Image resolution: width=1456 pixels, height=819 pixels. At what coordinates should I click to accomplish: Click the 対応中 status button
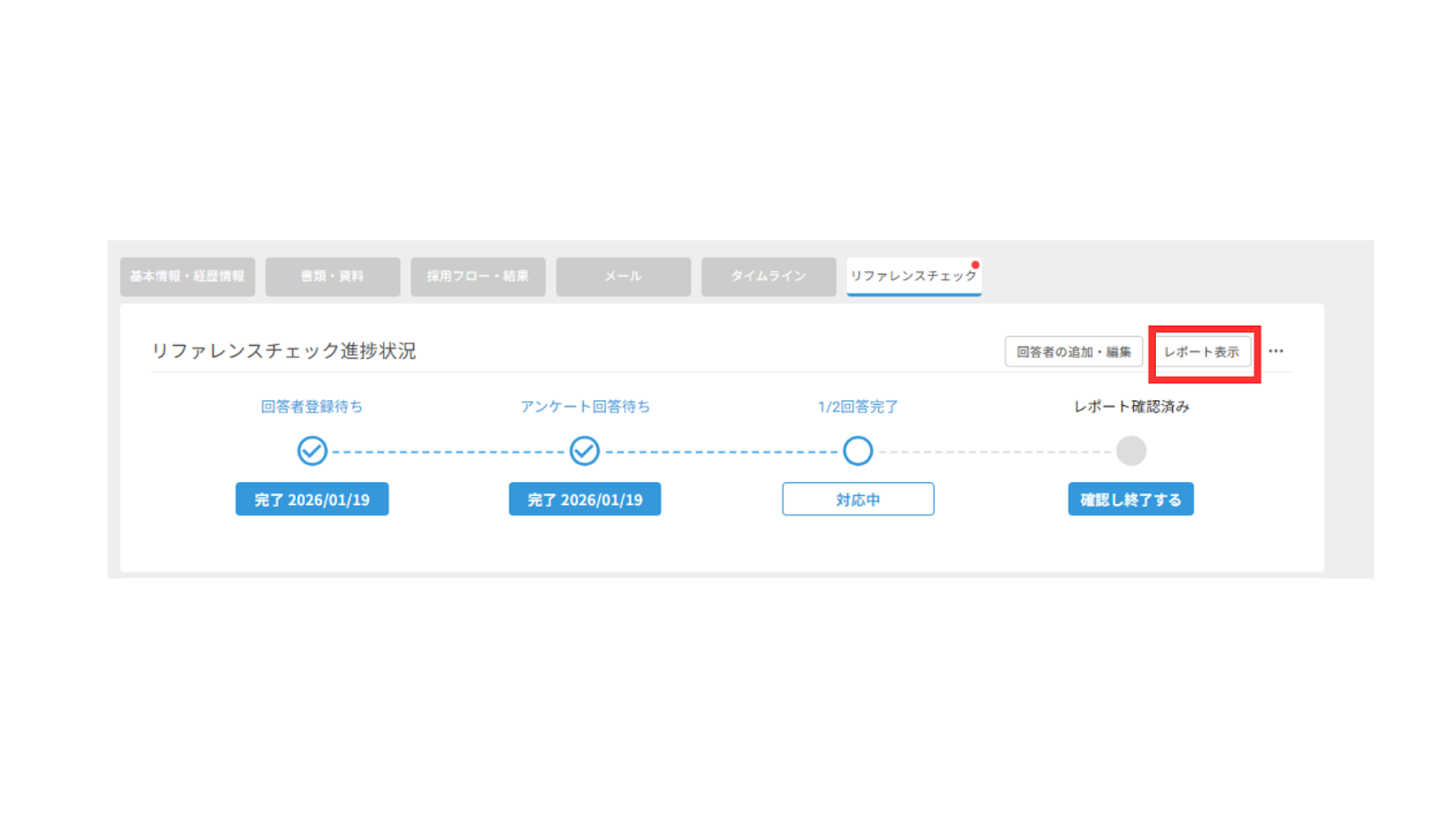[857, 500]
